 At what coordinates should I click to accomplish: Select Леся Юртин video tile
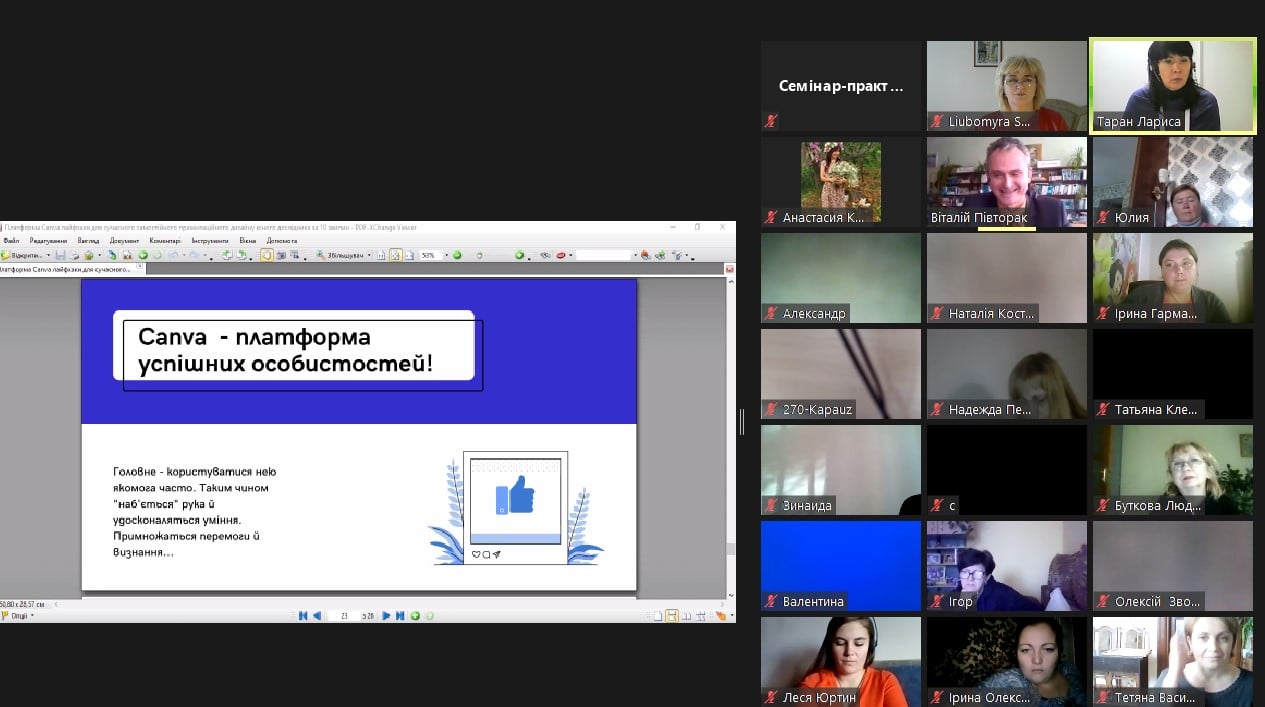841,662
